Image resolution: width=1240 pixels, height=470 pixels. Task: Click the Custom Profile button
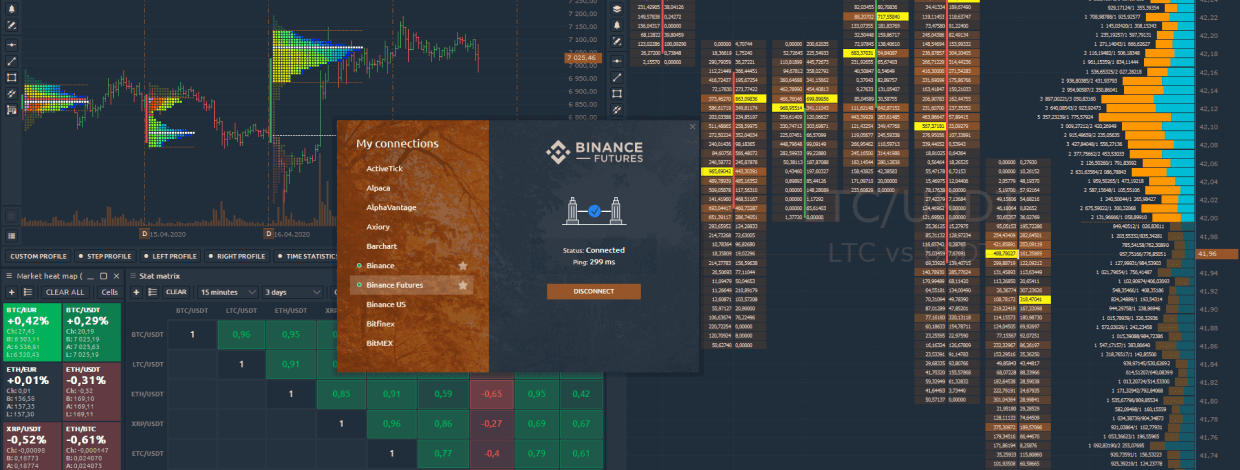[38, 256]
